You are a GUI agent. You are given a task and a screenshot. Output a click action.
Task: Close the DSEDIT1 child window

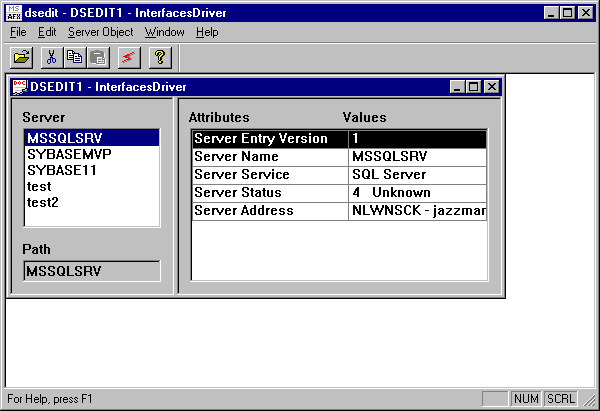click(x=492, y=87)
